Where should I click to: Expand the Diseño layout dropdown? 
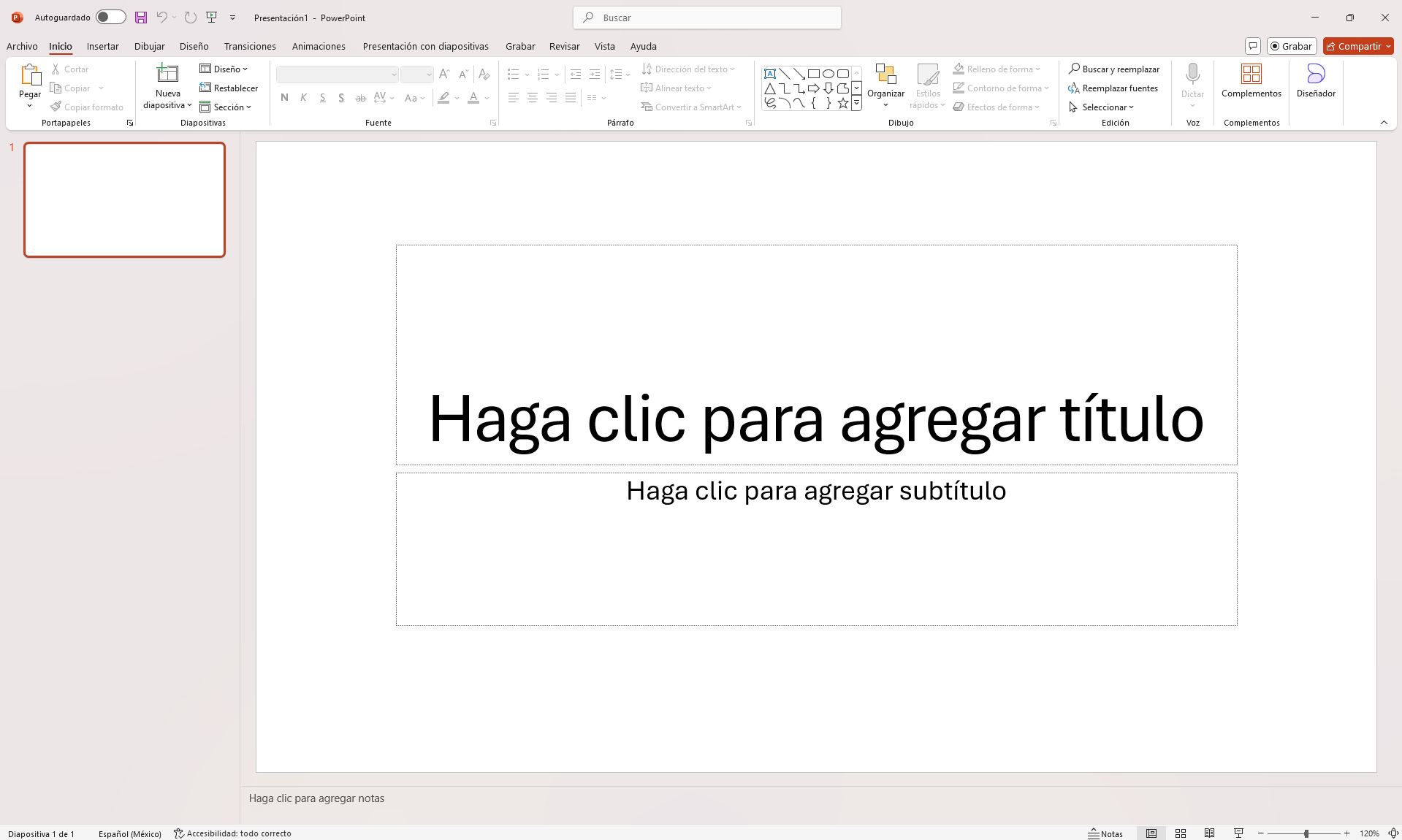224,69
